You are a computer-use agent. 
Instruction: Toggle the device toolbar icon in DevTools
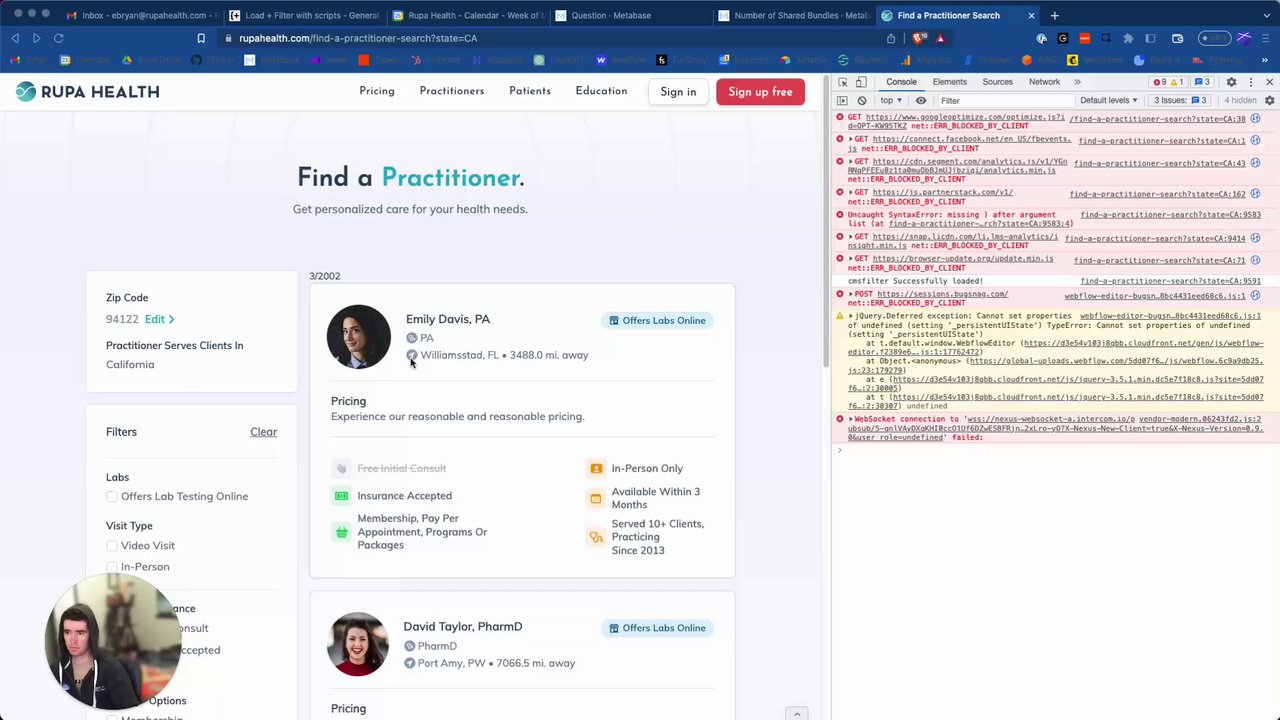pos(861,82)
